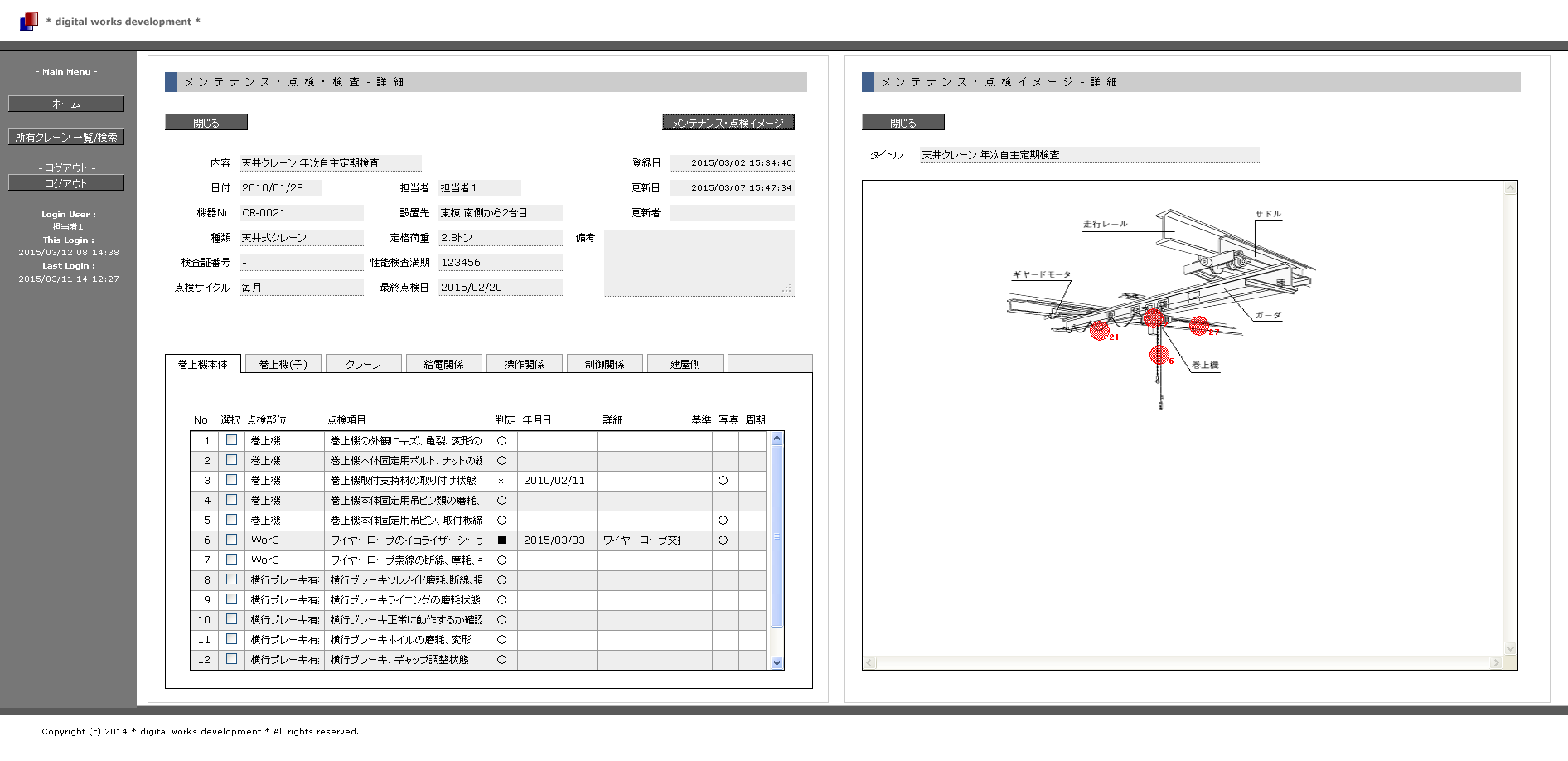Click the date cell 2015/03/03 in row 6
Viewport: 1568px width, 761px height.
click(x=557, y=540)
